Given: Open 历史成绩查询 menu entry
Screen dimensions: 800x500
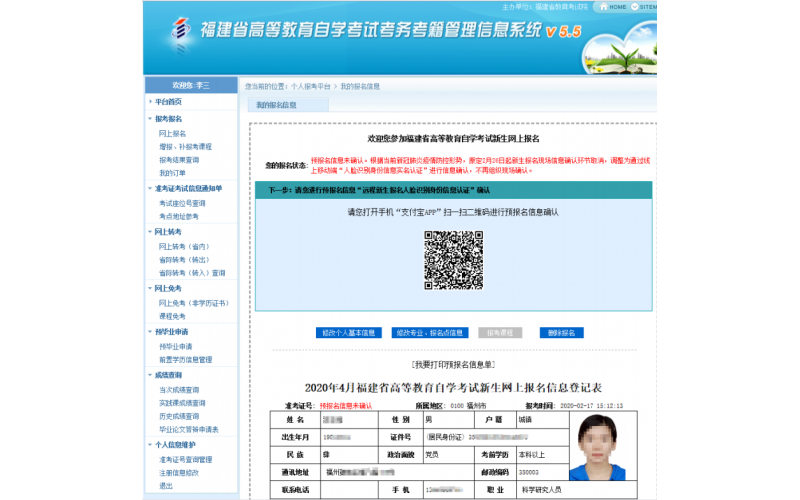Looking at the screenshot, I should (179, 416).
